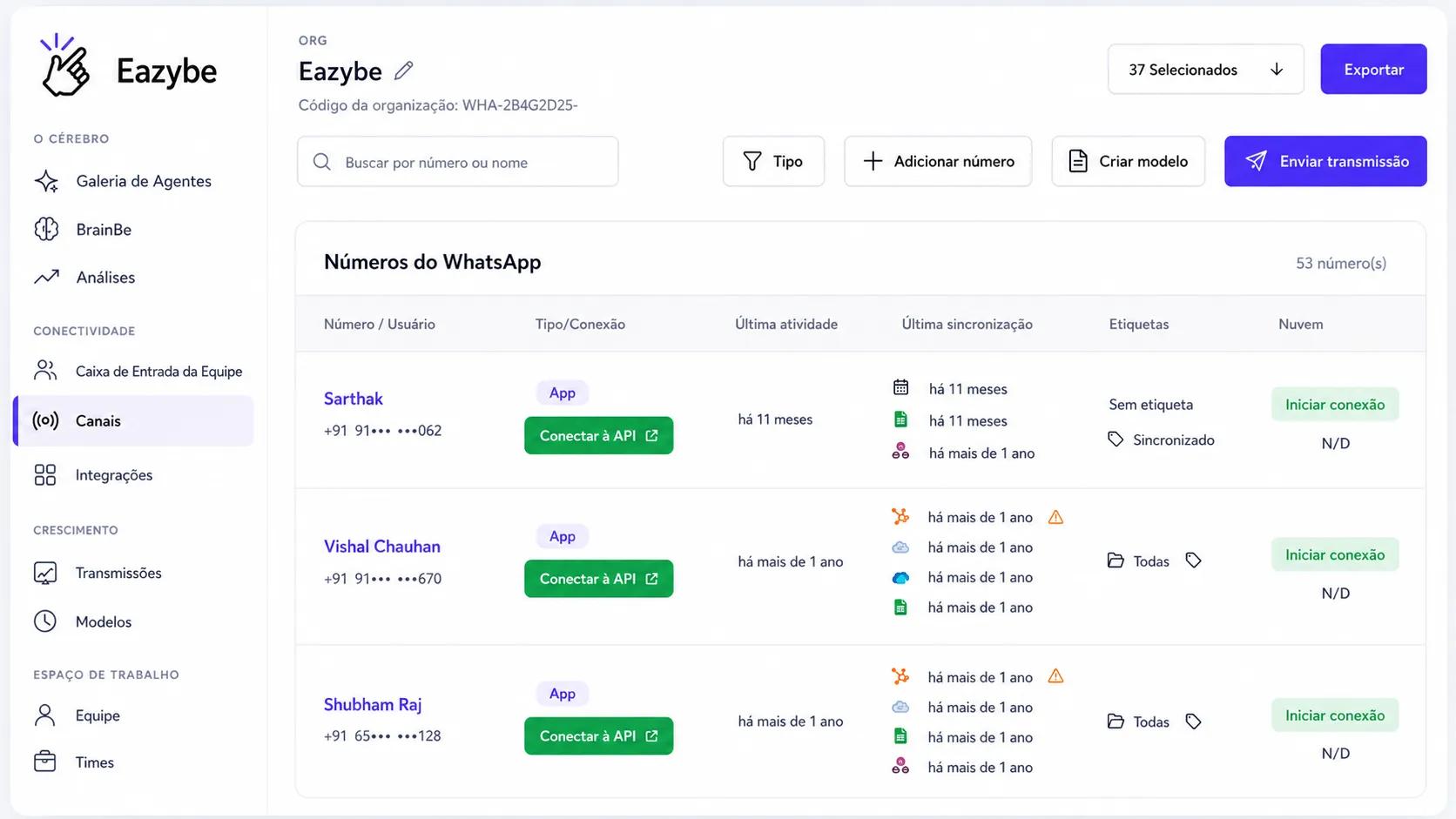
Task: Click Adicionar número button
Action: click(x=938, y=161)
